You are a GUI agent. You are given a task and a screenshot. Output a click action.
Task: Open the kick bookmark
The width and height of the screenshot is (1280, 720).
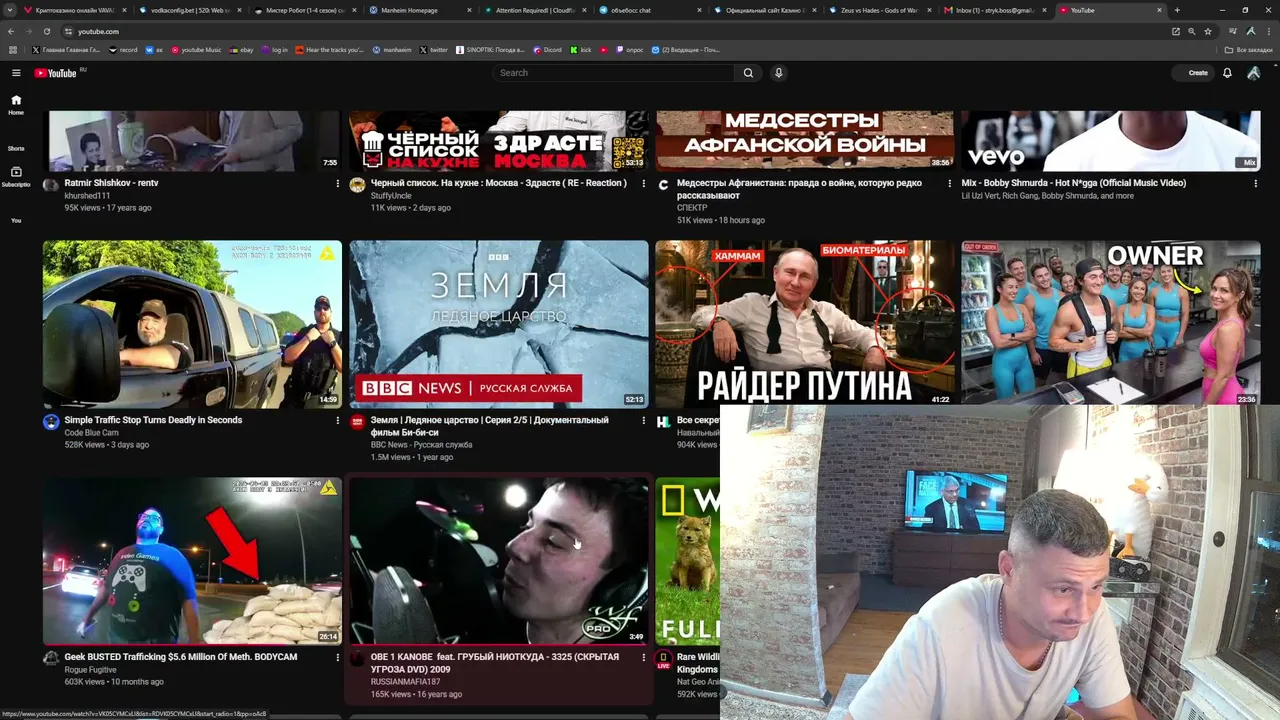(x=581, y=49)
